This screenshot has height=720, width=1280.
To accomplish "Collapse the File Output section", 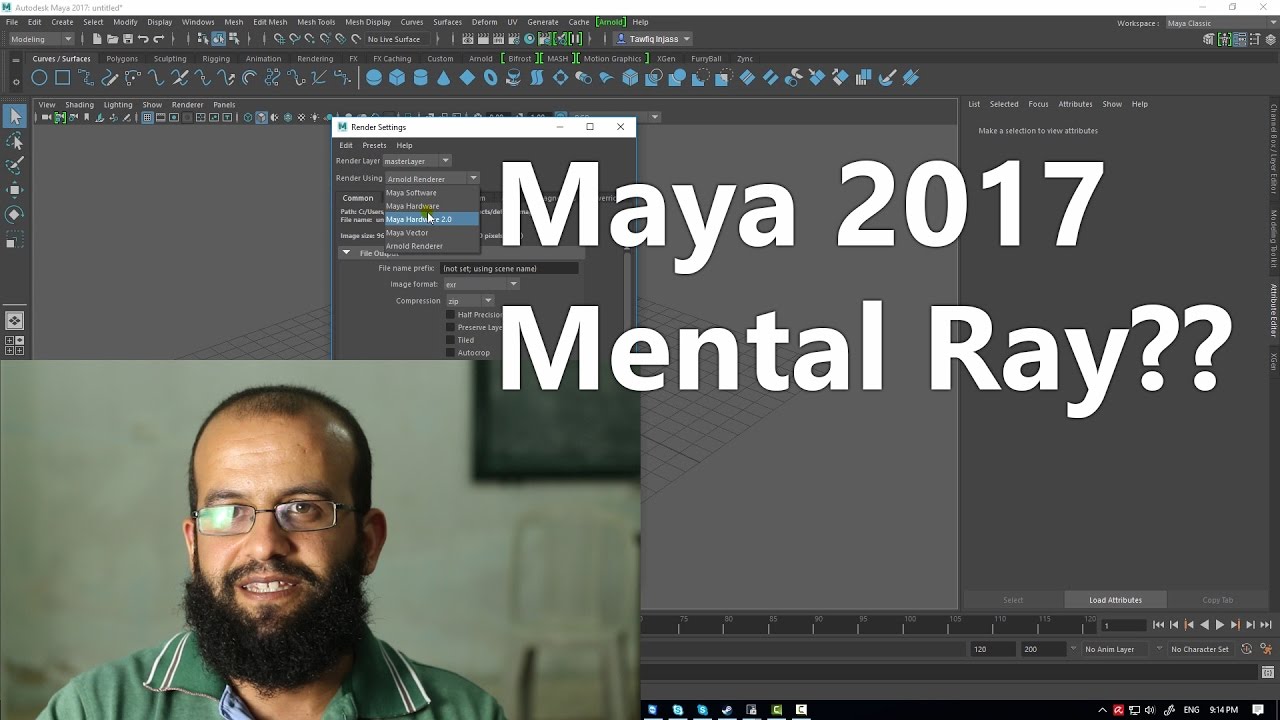I will 347,253.
